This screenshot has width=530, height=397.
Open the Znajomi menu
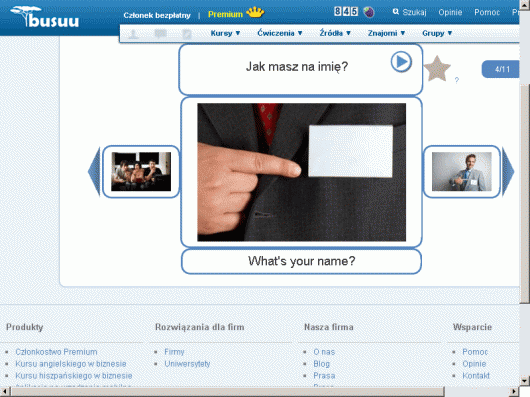386,33
